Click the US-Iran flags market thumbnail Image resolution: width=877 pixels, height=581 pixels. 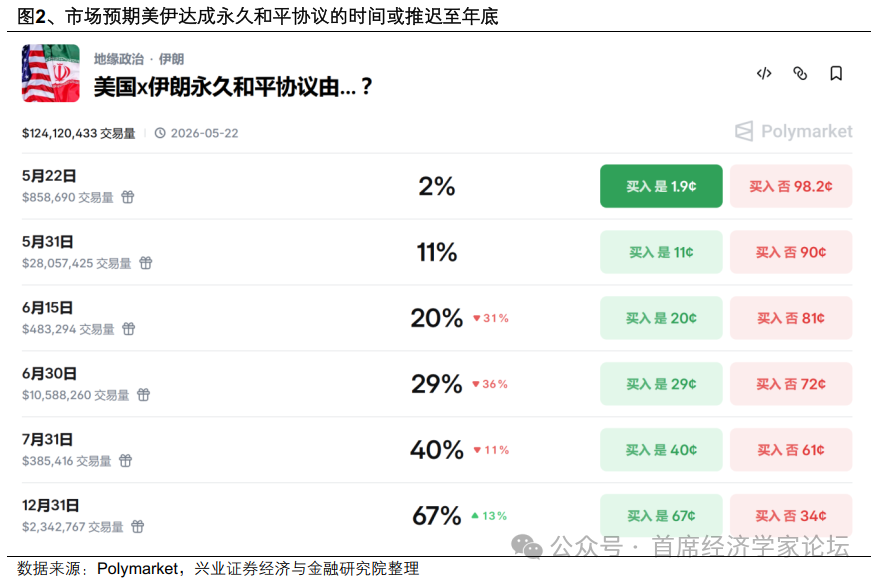point(51,73)
